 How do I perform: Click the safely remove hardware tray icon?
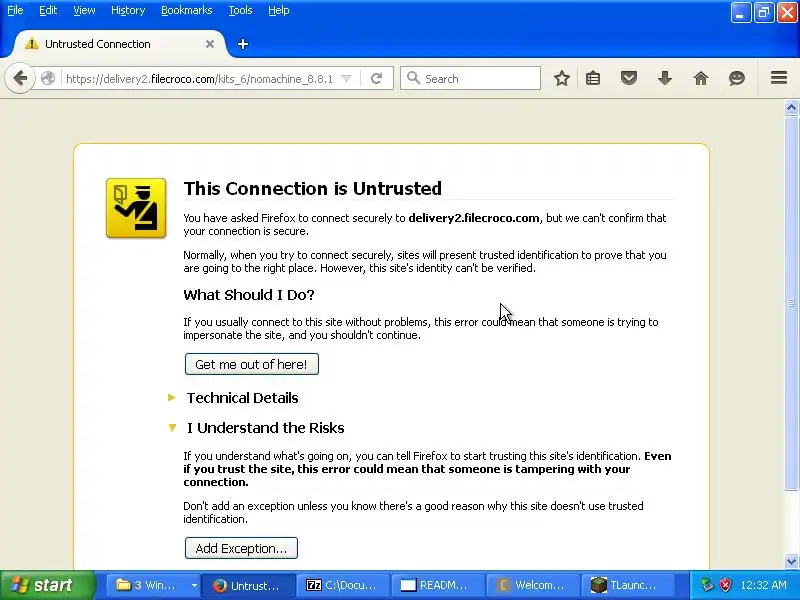click(x=707, y=585)
